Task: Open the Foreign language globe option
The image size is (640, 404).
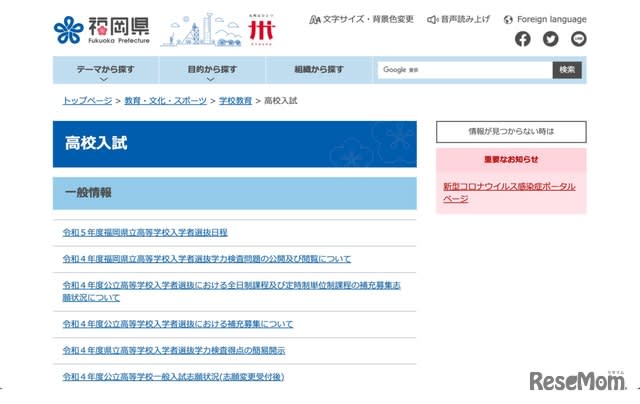Action: [x=545, y=19]
